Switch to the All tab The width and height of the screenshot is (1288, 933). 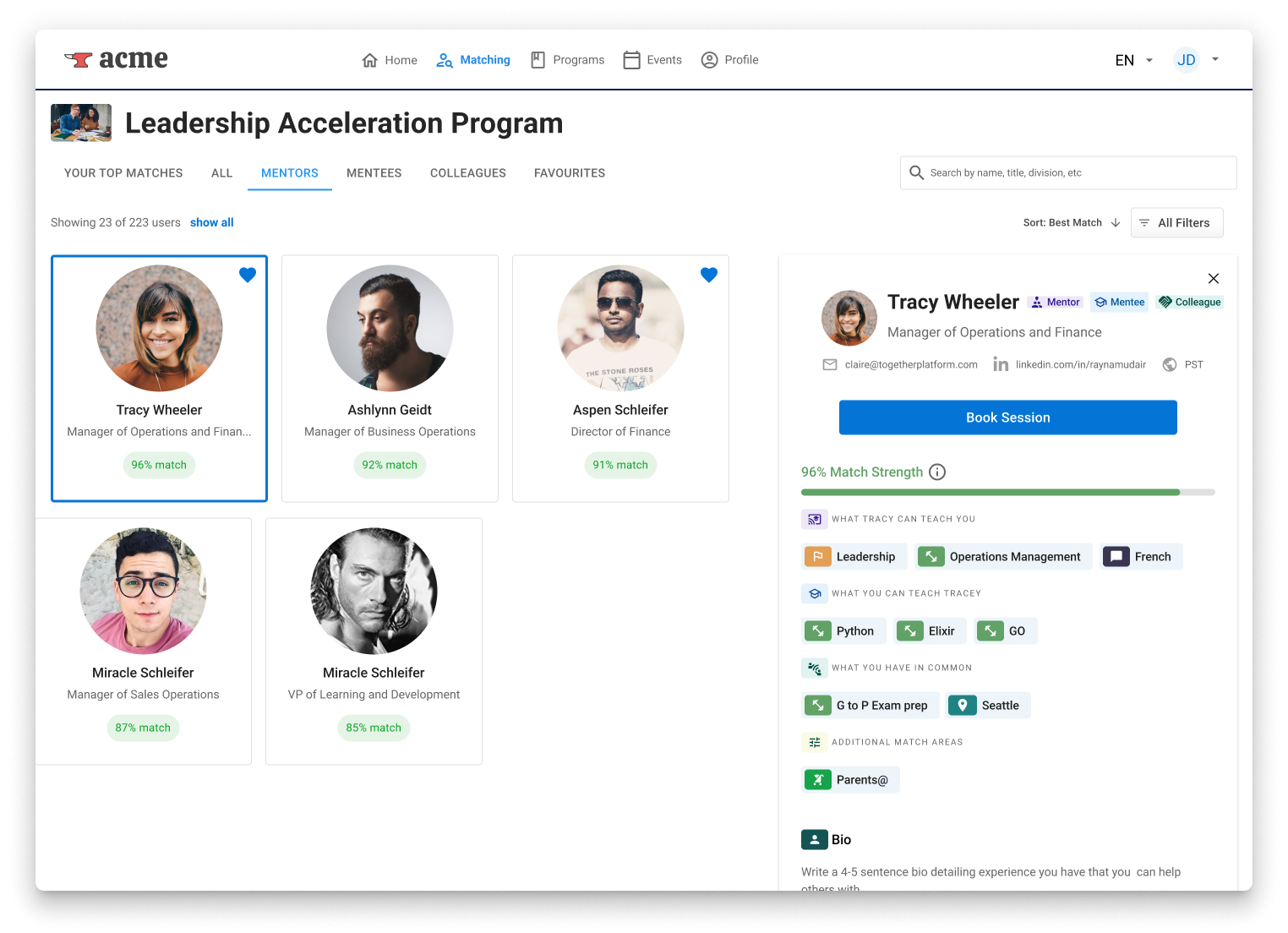pos(221,172)
